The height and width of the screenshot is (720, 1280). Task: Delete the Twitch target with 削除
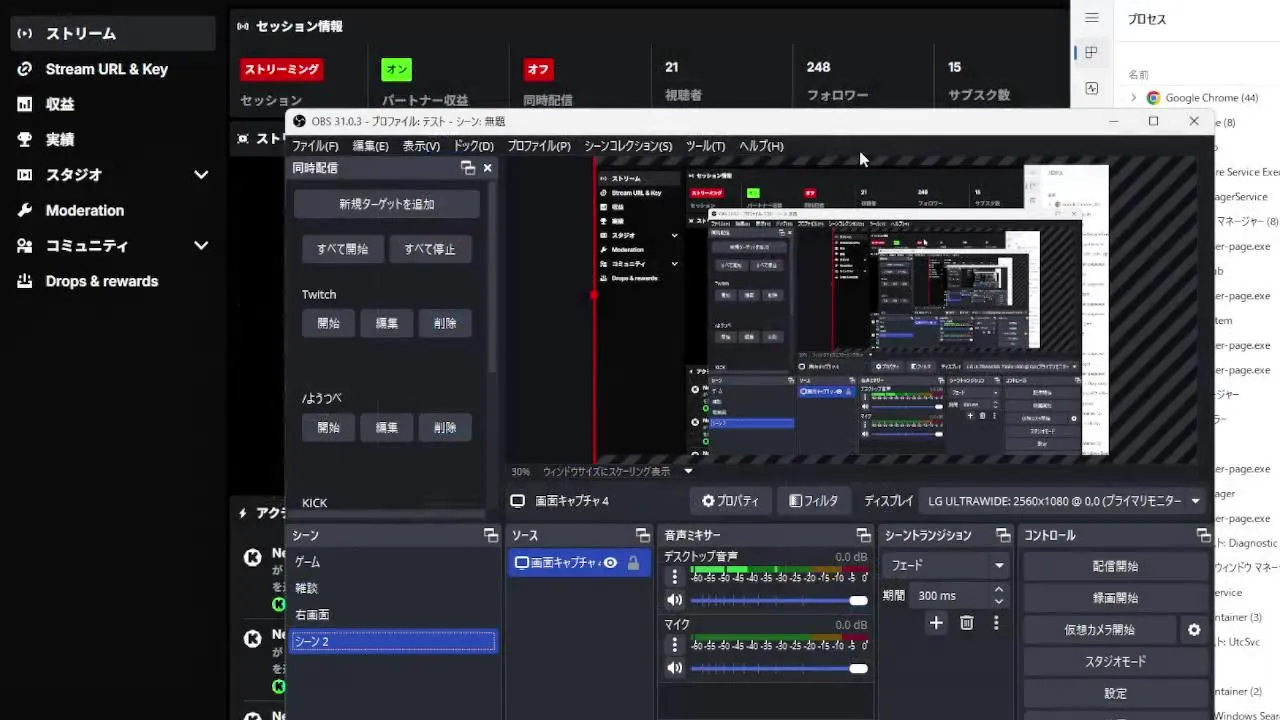445,323
